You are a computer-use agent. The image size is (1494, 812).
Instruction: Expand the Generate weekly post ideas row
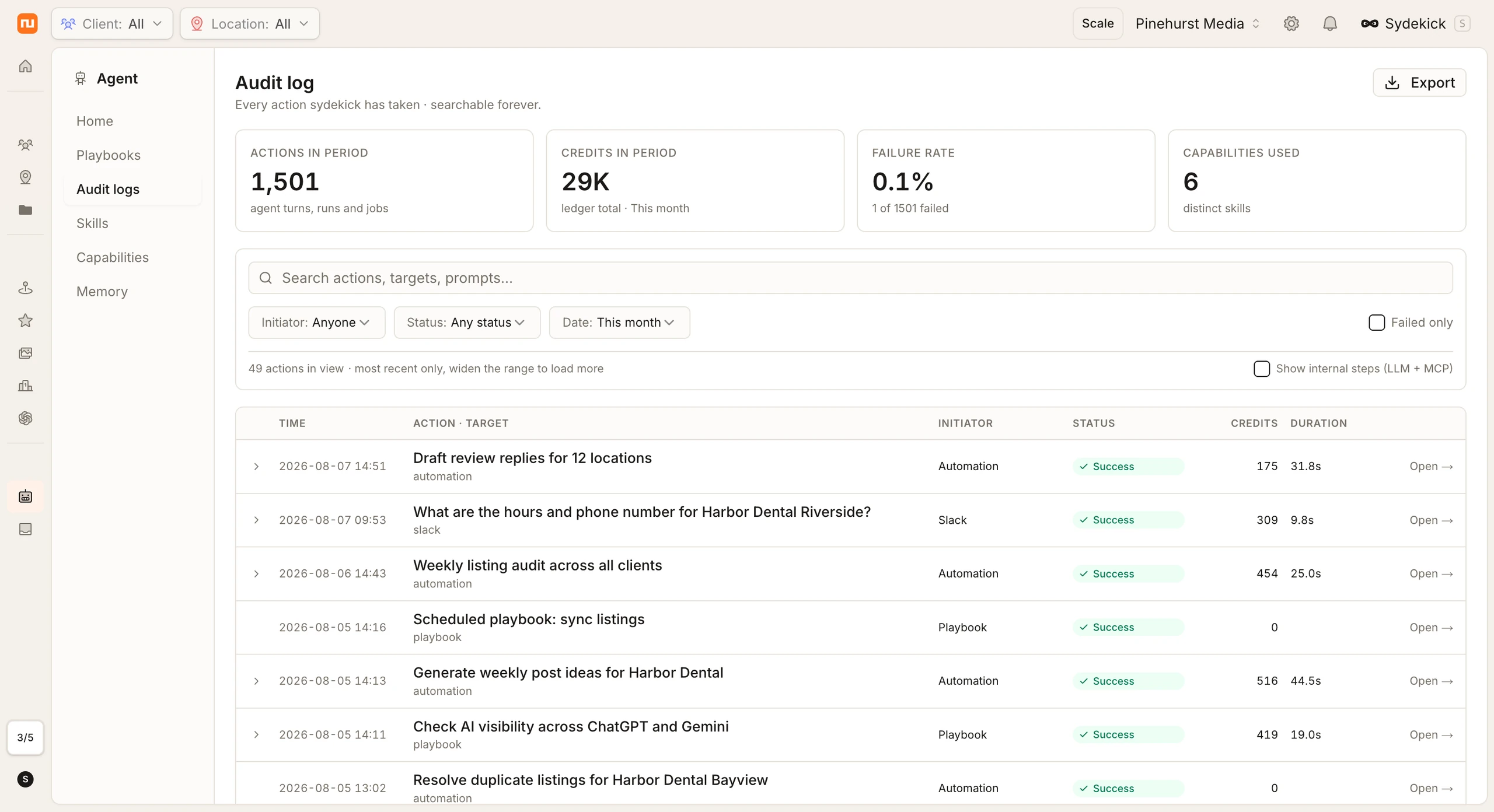pyautogui.click(x=256, y=681)
